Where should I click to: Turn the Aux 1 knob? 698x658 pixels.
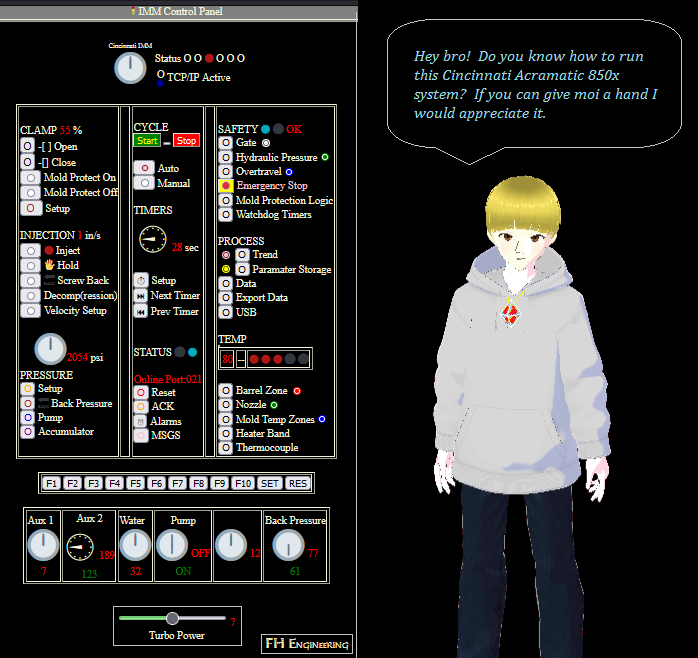tap(43, 545)
